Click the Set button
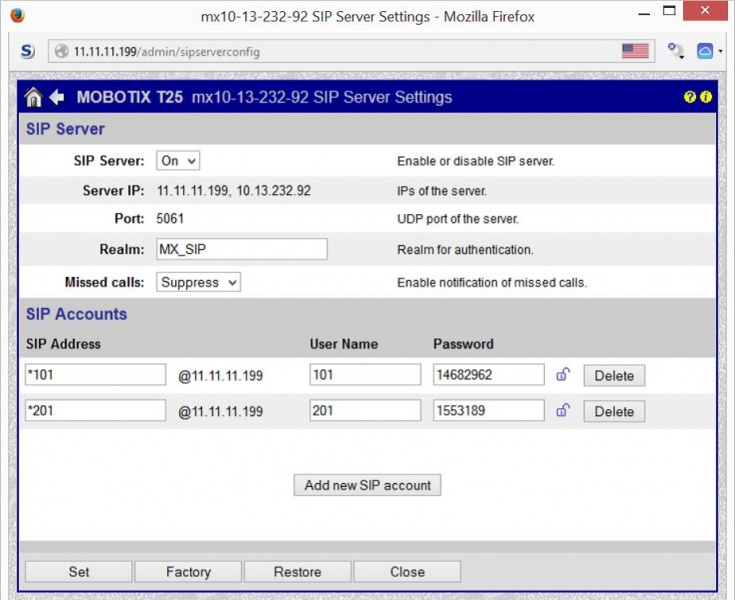Viewport: 735px width, 600px height. [x=79, y=571]
